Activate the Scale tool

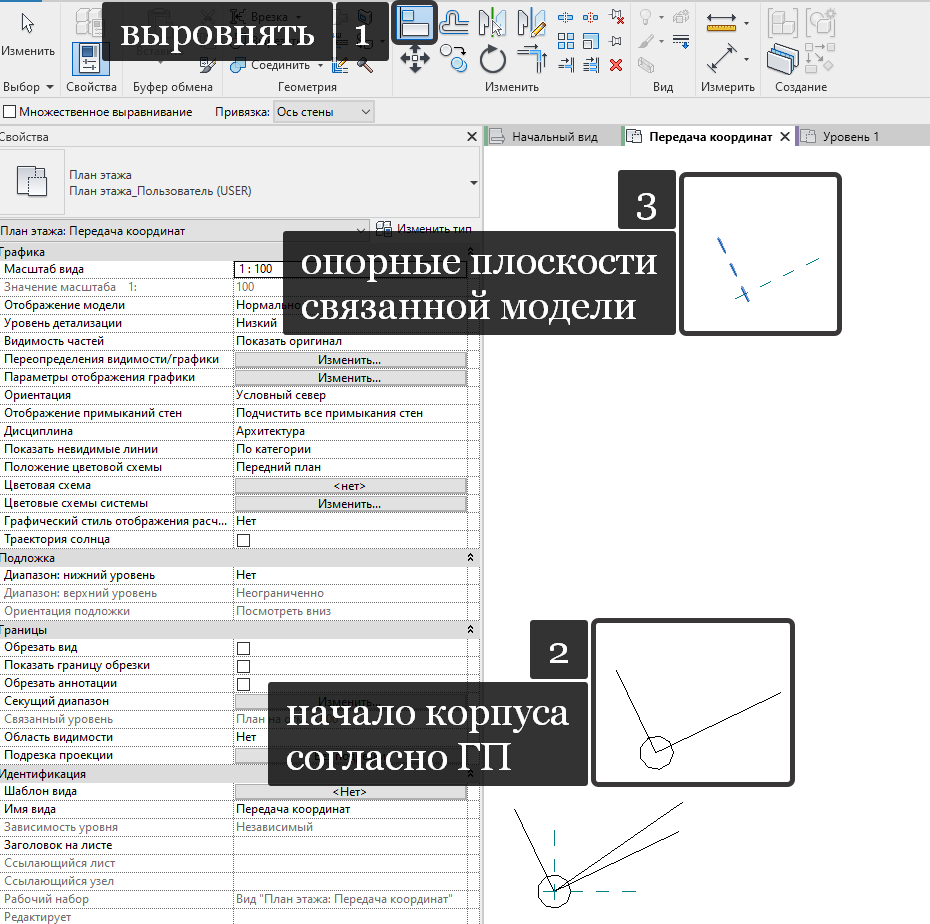591,41
